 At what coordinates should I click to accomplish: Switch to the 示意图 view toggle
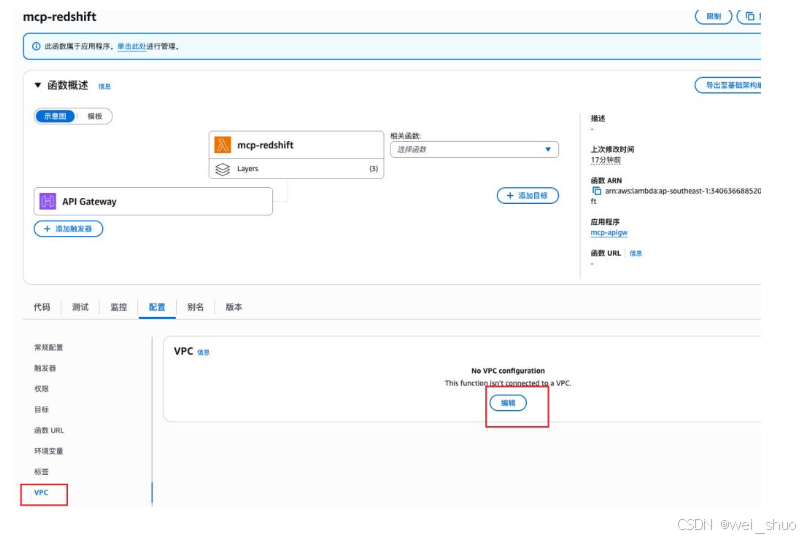pos(55,116)
